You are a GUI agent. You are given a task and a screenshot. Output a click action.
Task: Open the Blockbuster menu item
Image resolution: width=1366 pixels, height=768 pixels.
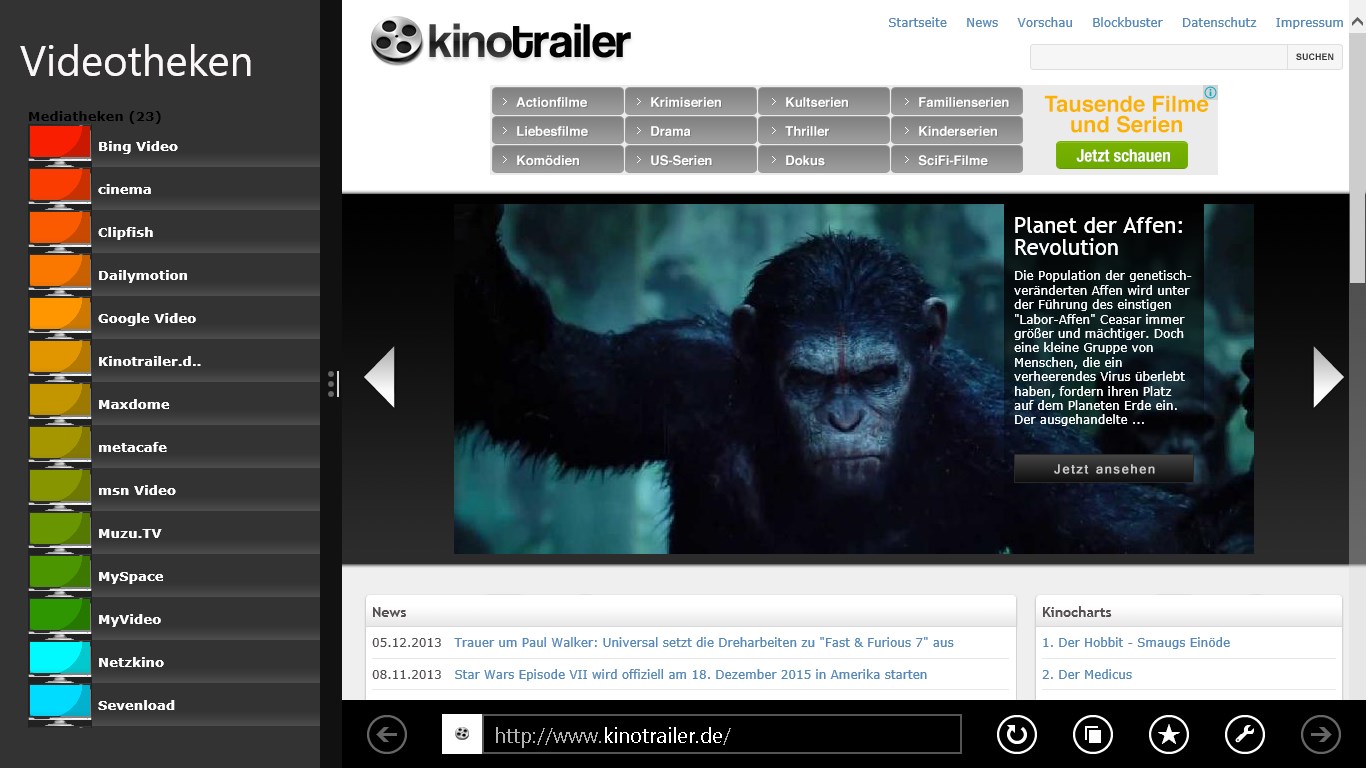coord(1127,22)
